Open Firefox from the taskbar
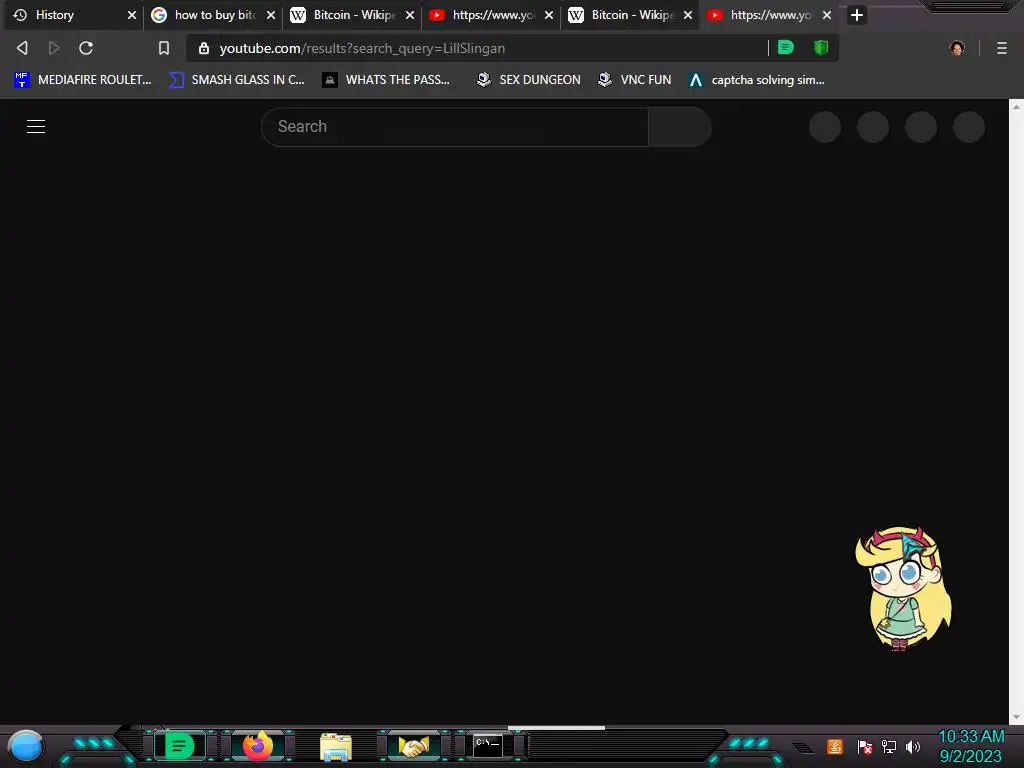The height and width of the screenshot is (768, 1024). [x=258, y=746]
